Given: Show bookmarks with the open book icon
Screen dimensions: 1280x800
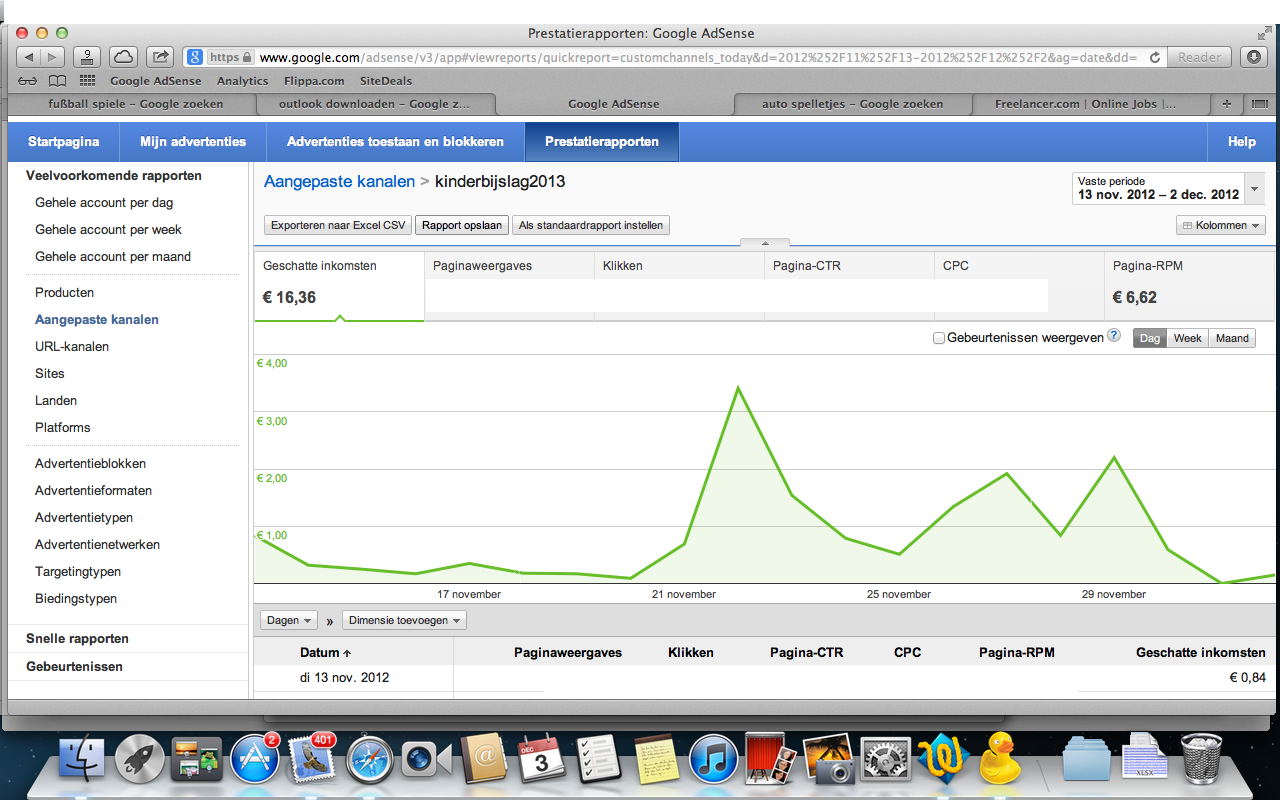Looking at the screenshot, I should 59,81.
